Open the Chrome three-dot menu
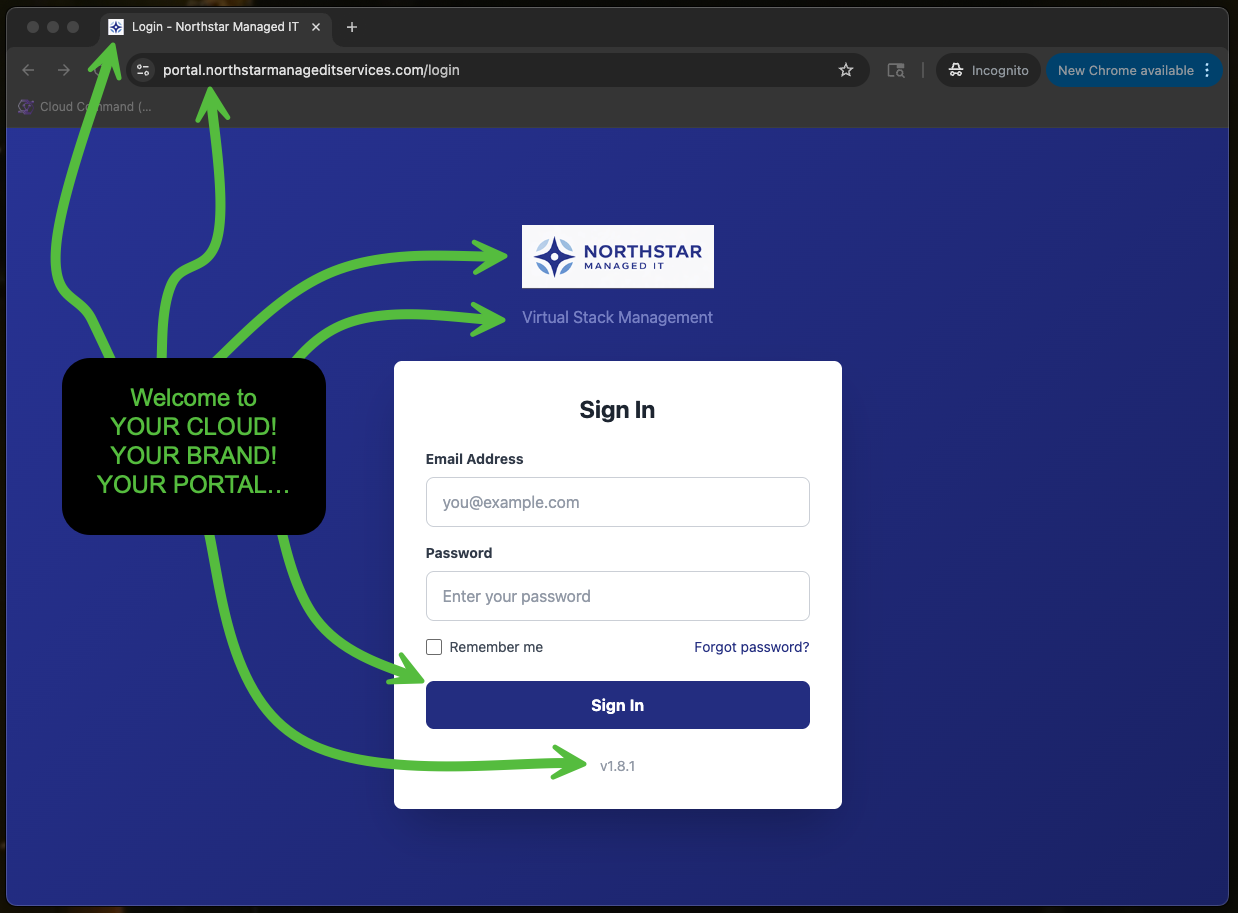 click(1207, 70)
